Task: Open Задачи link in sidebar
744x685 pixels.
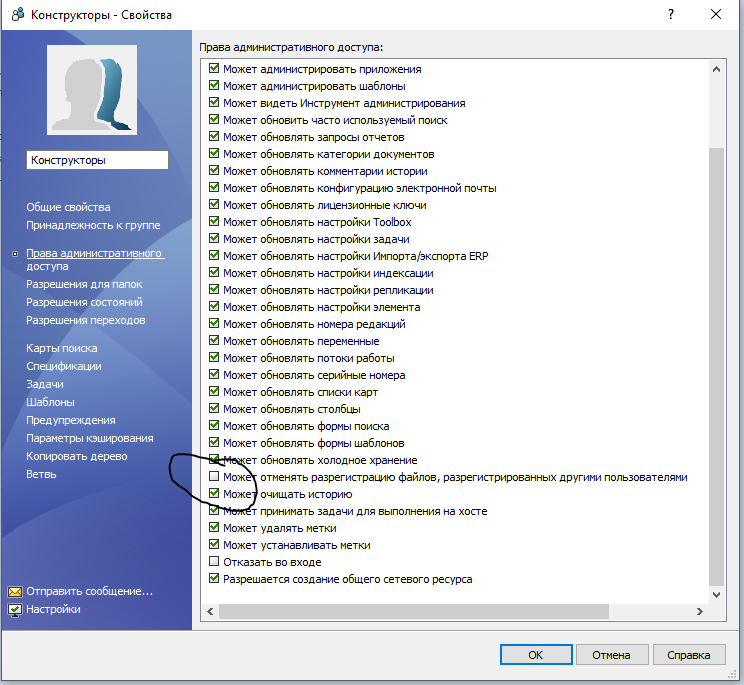Action: (45, 384)
